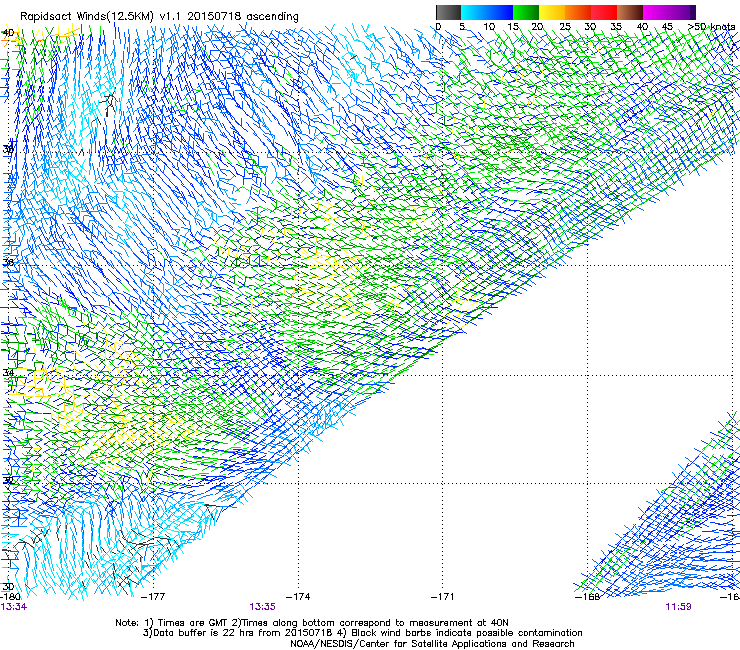Screen dimensions: 740x650
Task: Click the '36' latitude axis label
Action: pos(8,262)
